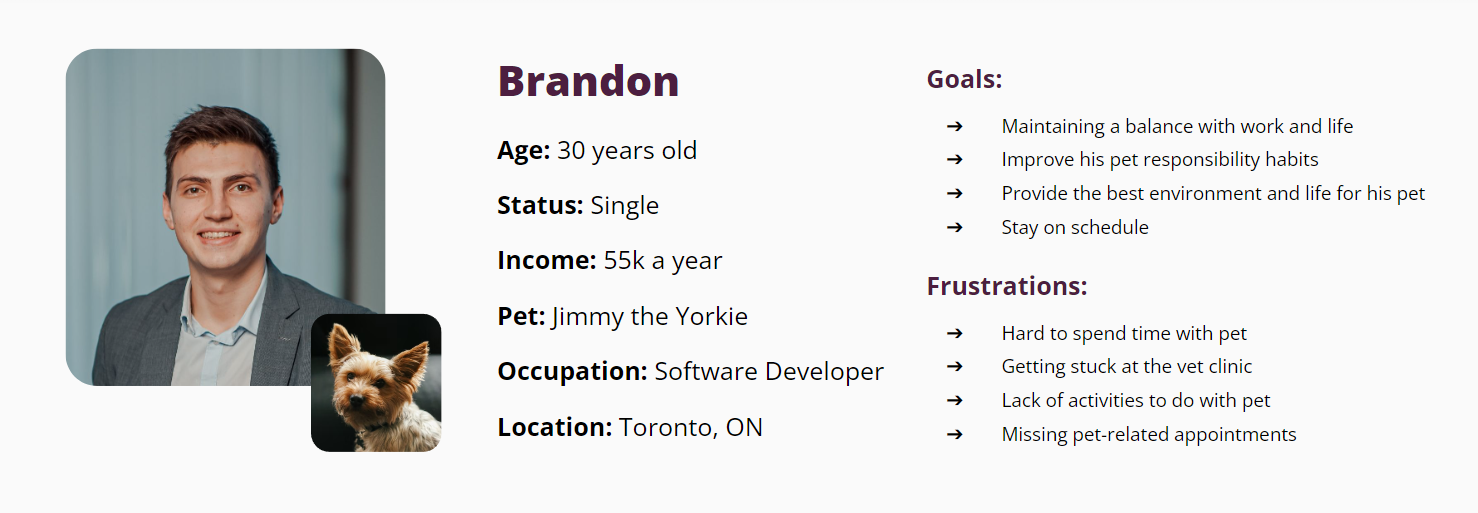The height and width of the screenshot is (513, 1478).
Task: Click the Getting stuck at the vet clinic text
Action: [1127, 367]
